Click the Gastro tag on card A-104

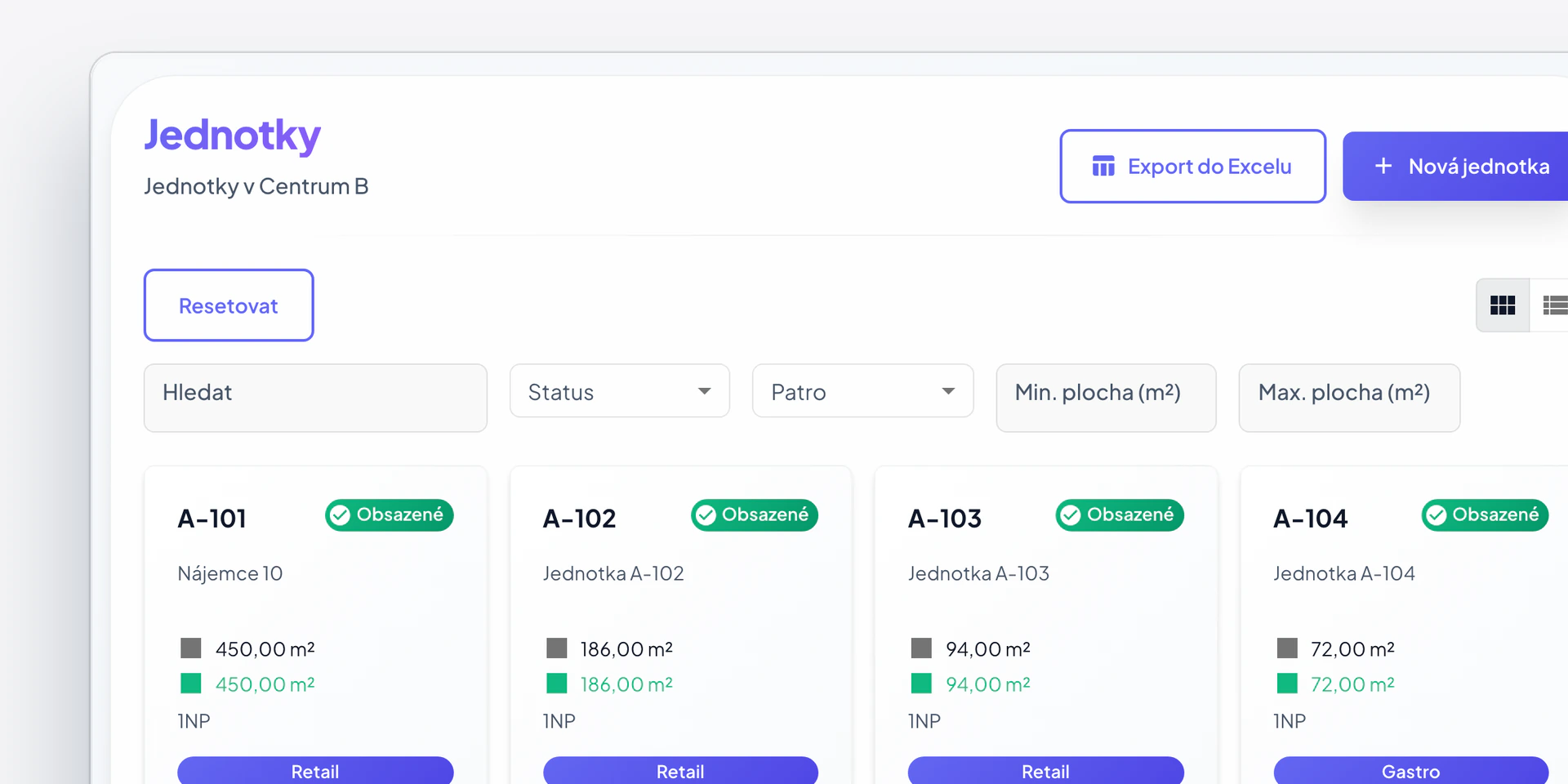(x=1411, y=771)
